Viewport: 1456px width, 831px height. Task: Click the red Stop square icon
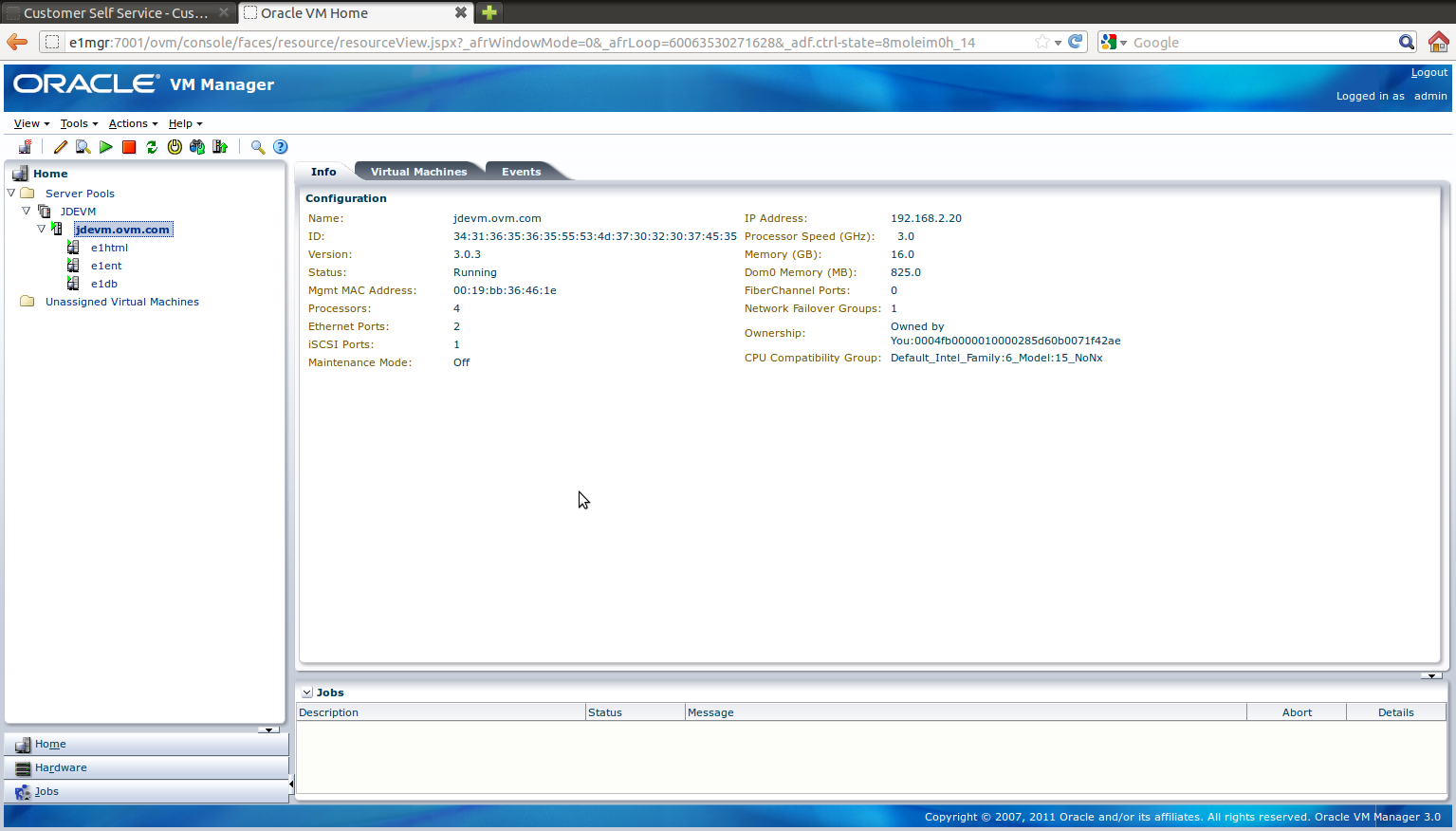(129, 147)
